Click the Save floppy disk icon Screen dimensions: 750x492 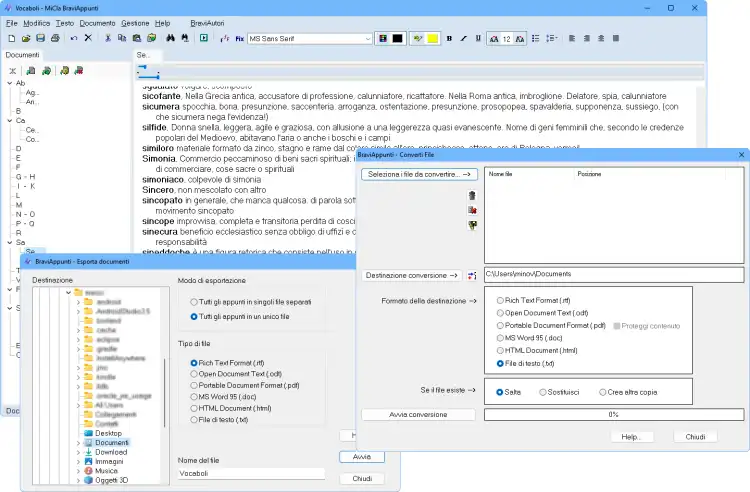[41, 38]
